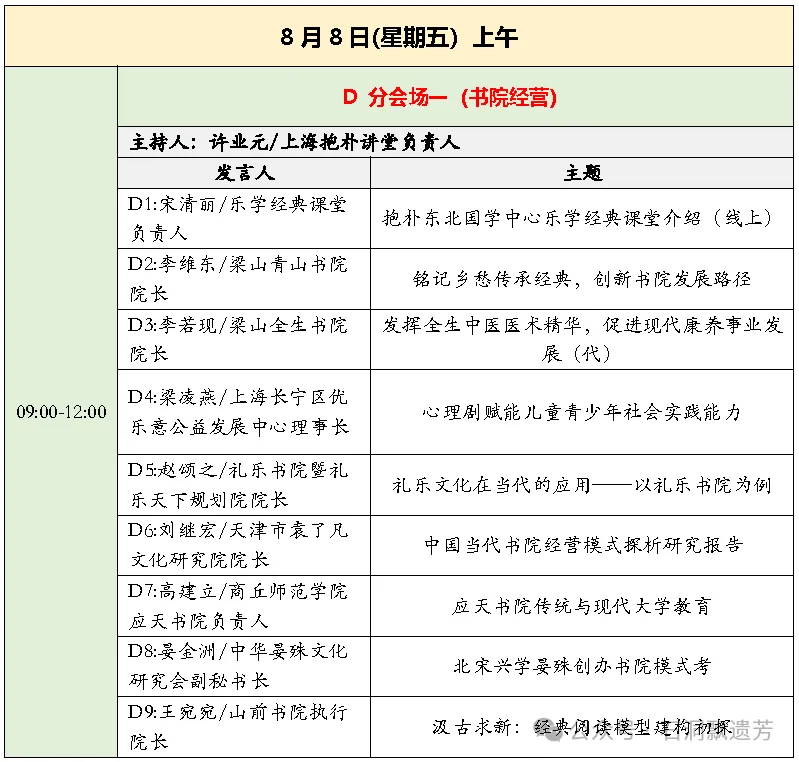799x762 pixels.
Task: Click topic '汲古求新:经典阅读模型建构初探'
Action: tap(581, 727)
